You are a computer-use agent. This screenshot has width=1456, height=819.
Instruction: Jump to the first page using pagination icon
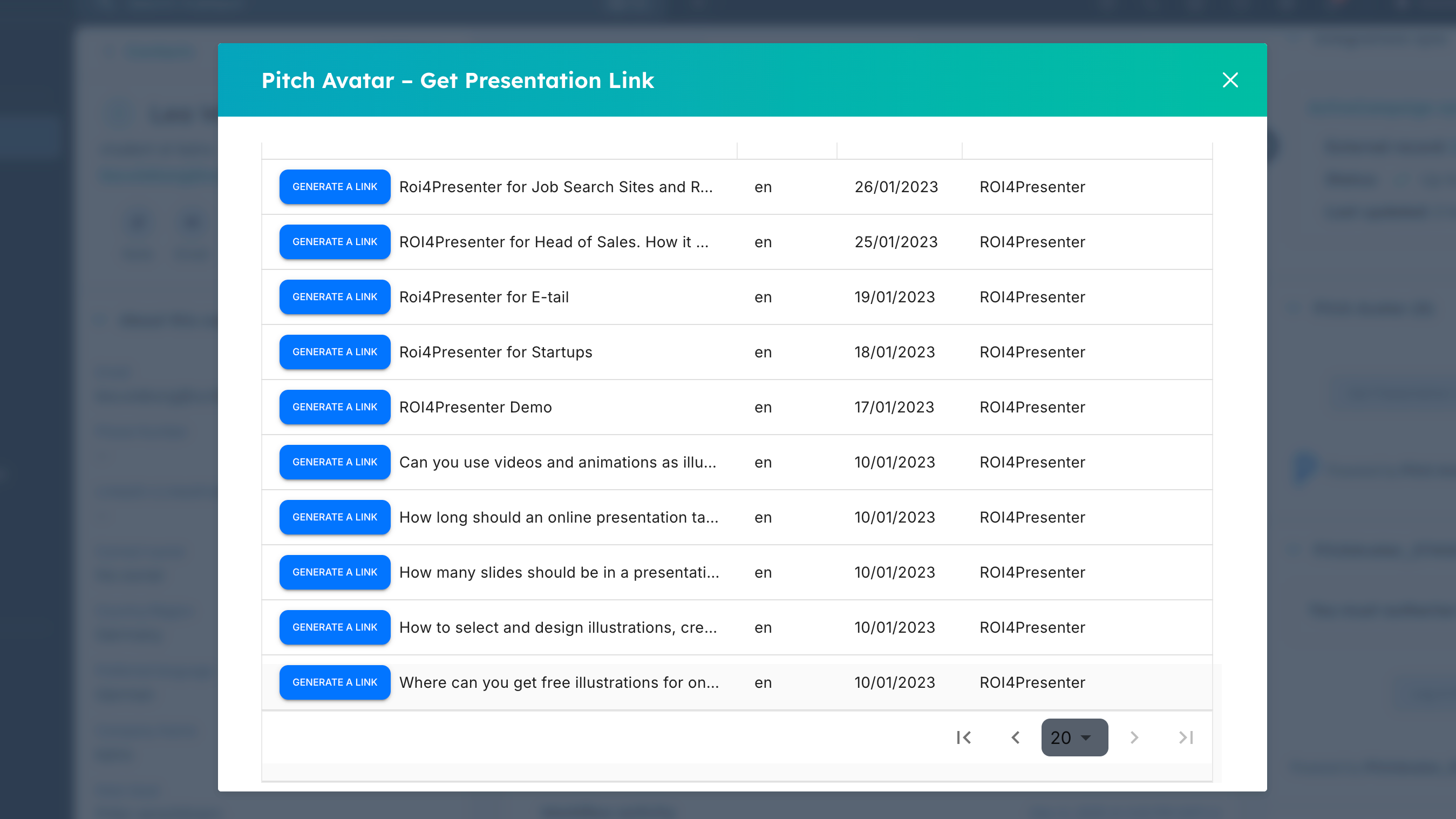[964, 737]
